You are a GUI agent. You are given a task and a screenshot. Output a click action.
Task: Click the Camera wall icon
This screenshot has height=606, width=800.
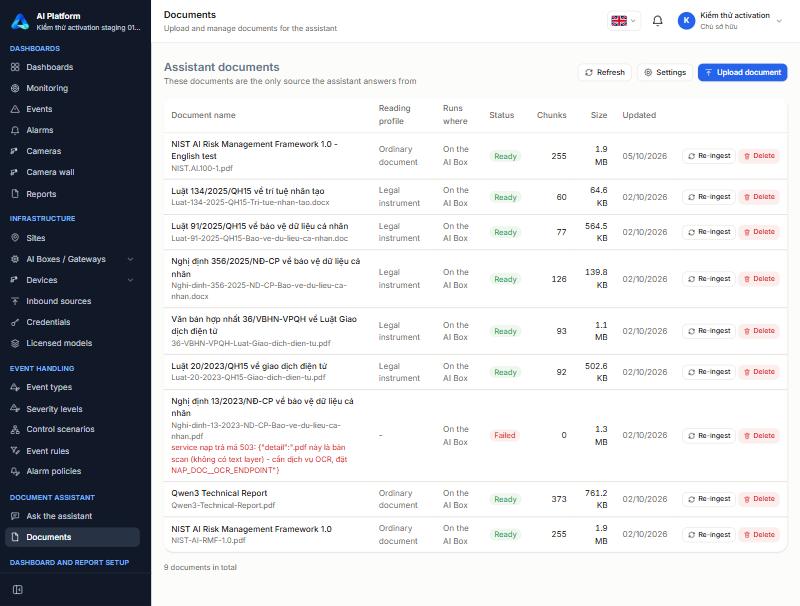pyautogui.click(x=15, y=172)
